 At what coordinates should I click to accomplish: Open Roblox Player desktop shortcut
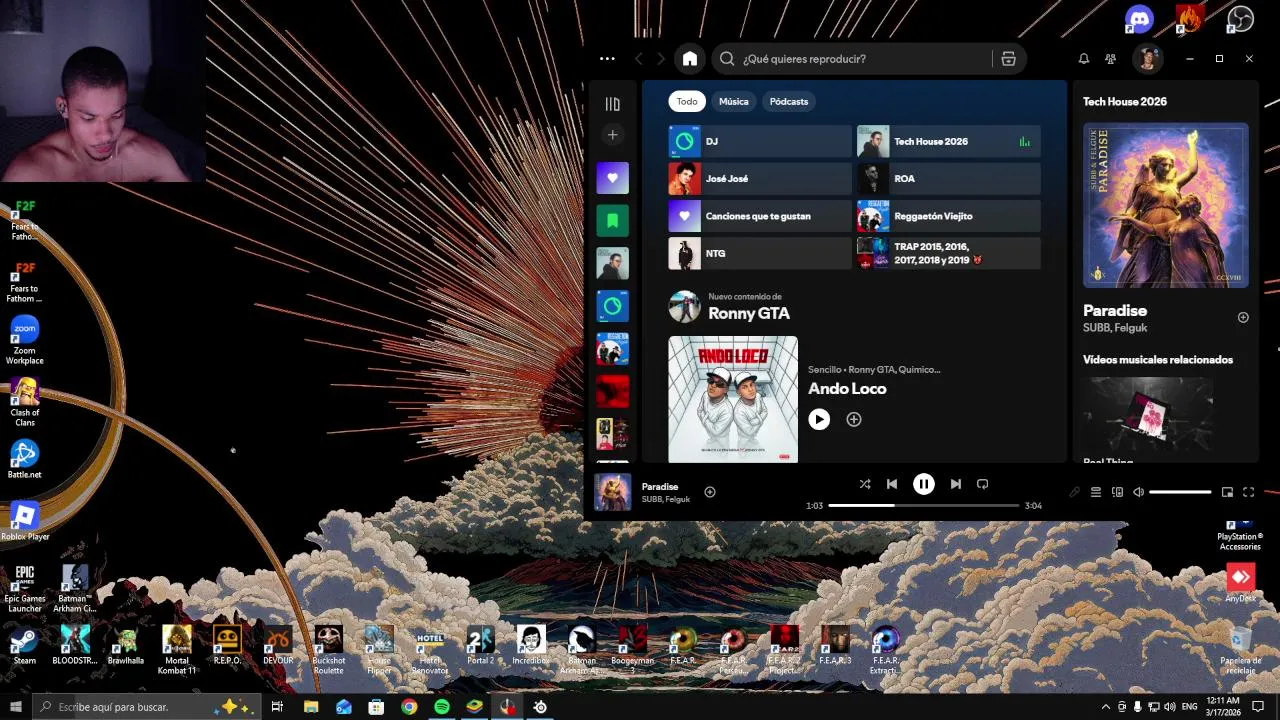(x=25, y=522)
